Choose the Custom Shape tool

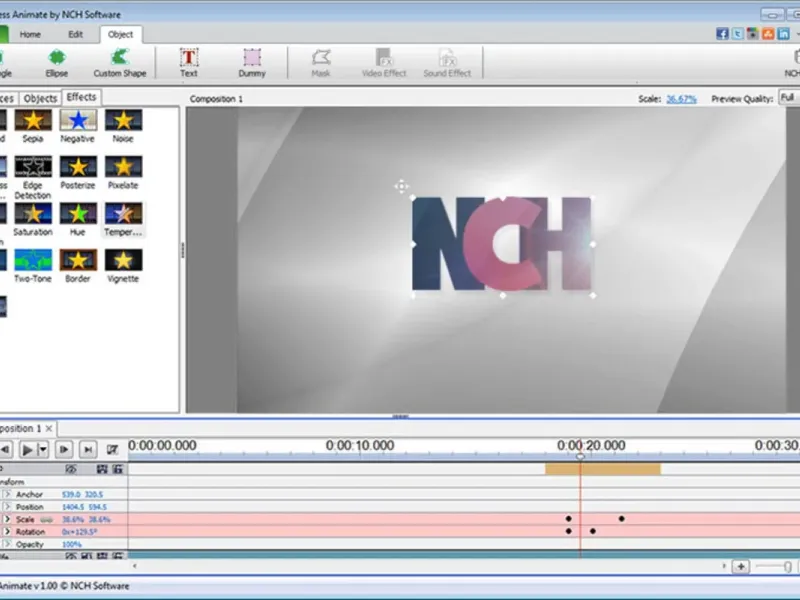[x=120, y=63]
